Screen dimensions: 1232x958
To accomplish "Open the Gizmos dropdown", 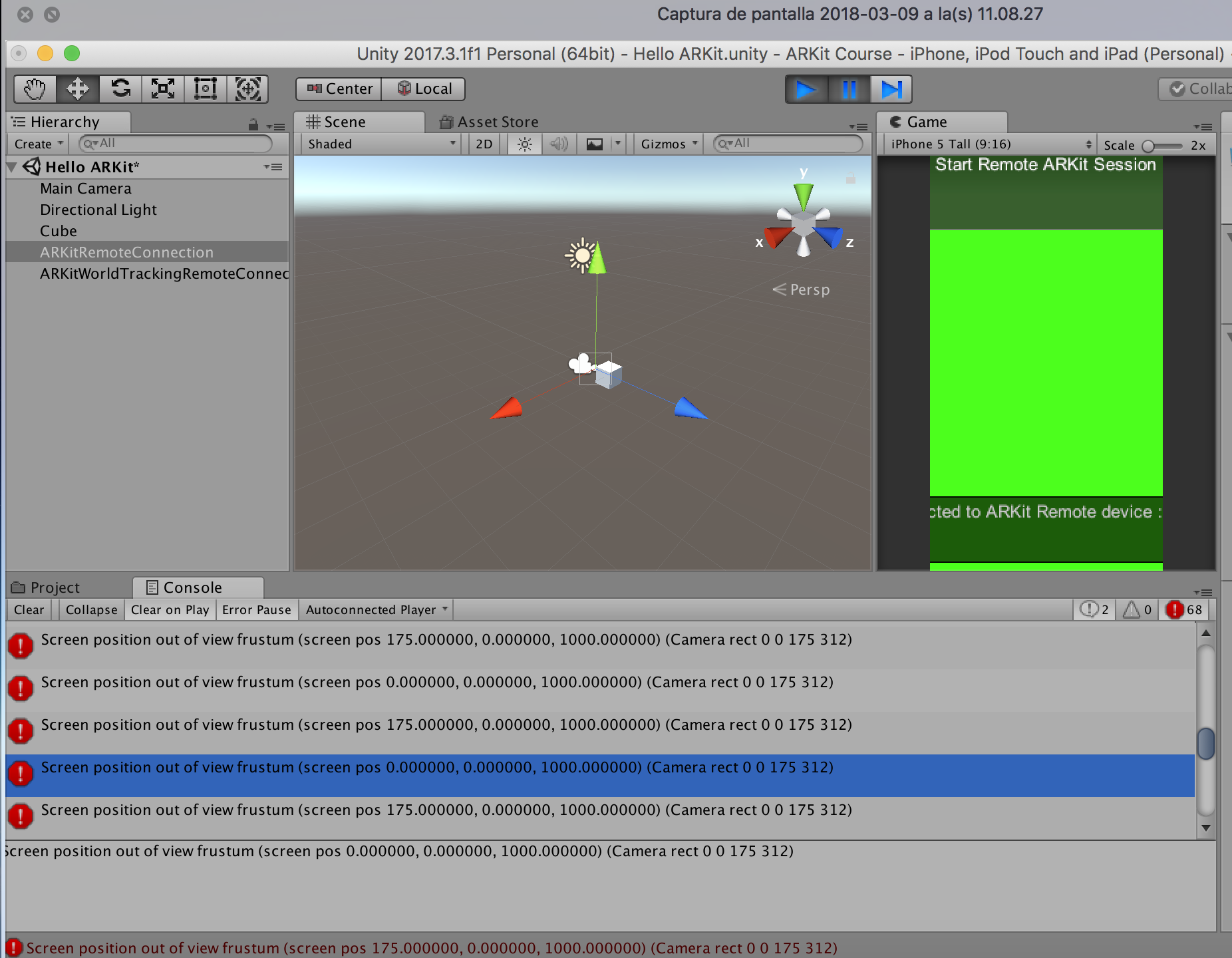I will pyautogui.click(x=669, y=144).
